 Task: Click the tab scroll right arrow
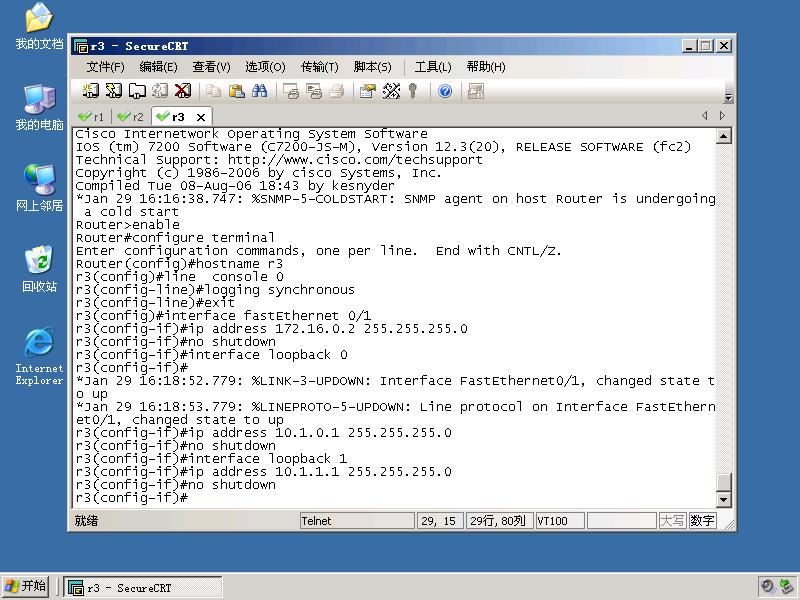click(722, 116)
